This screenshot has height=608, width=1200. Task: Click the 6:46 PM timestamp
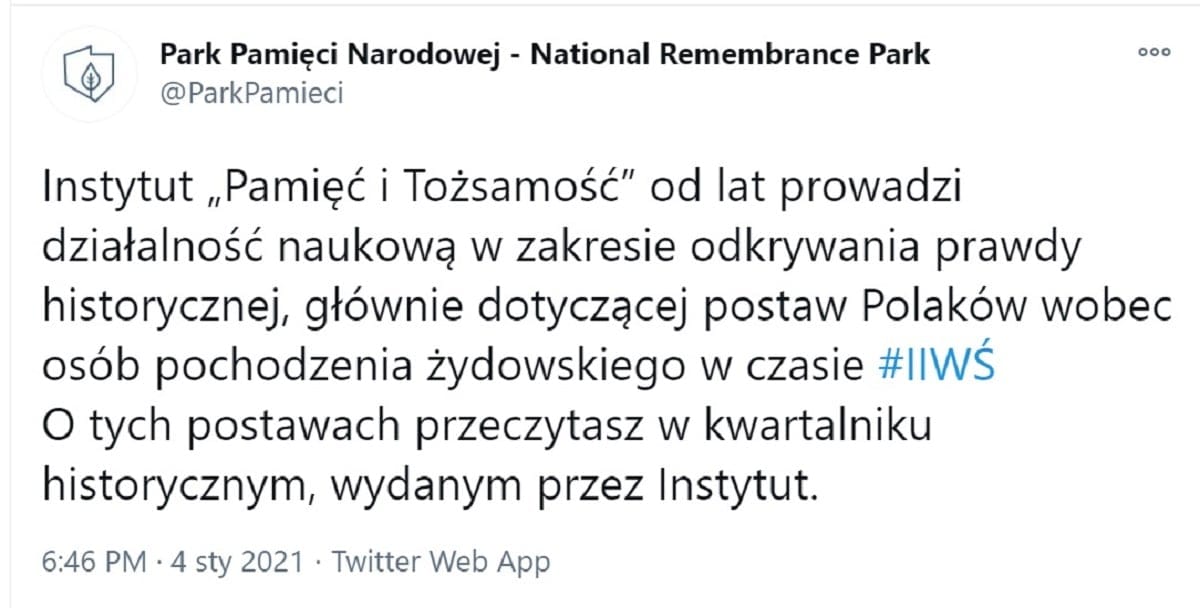click(95, 562)
